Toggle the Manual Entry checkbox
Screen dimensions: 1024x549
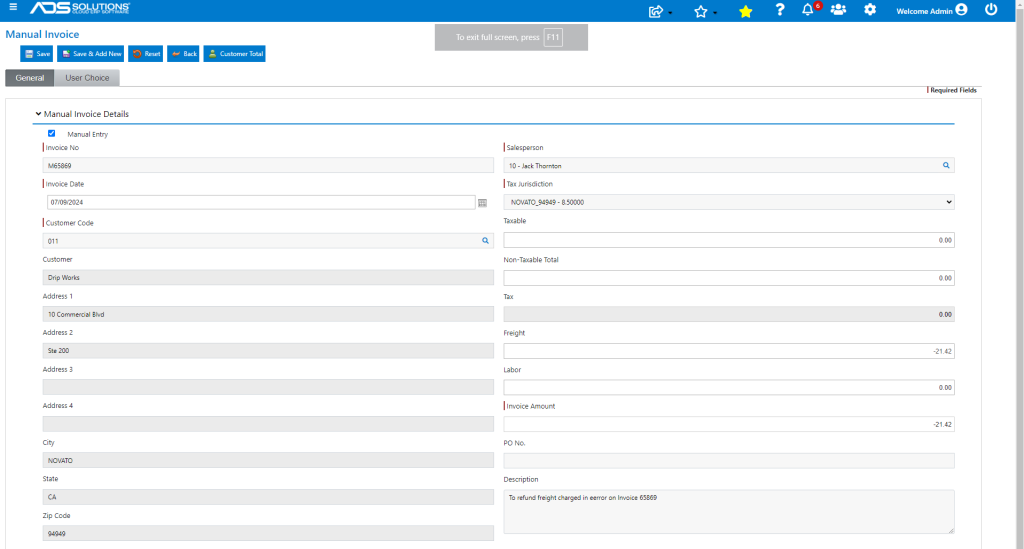[52, 133]
